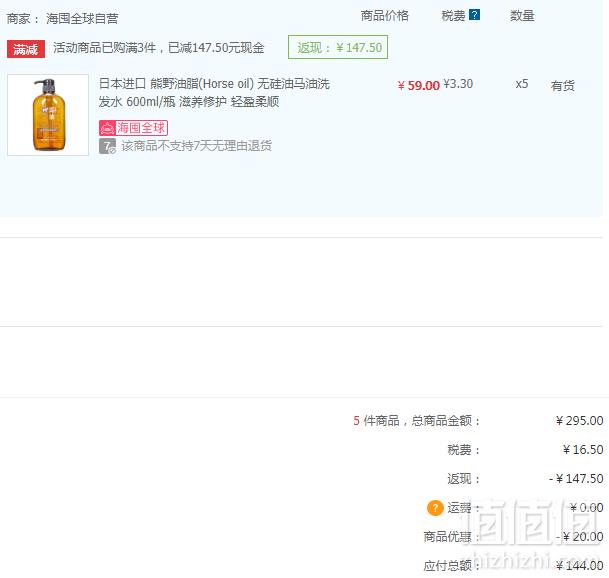Click the 商品价格 column header
The width and height of the screenshot is (609, 578).
point(385,16)
